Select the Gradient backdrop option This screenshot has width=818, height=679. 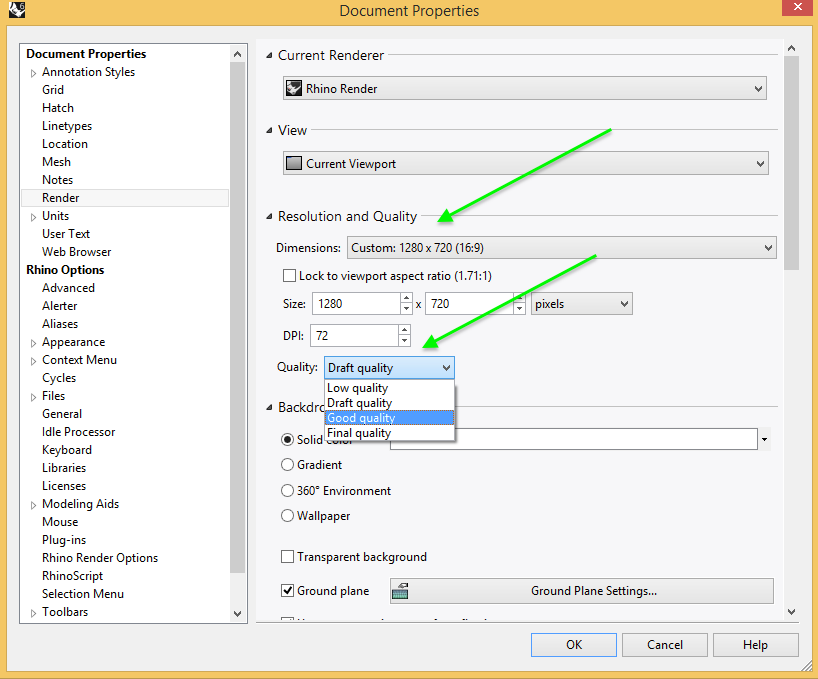287,464
